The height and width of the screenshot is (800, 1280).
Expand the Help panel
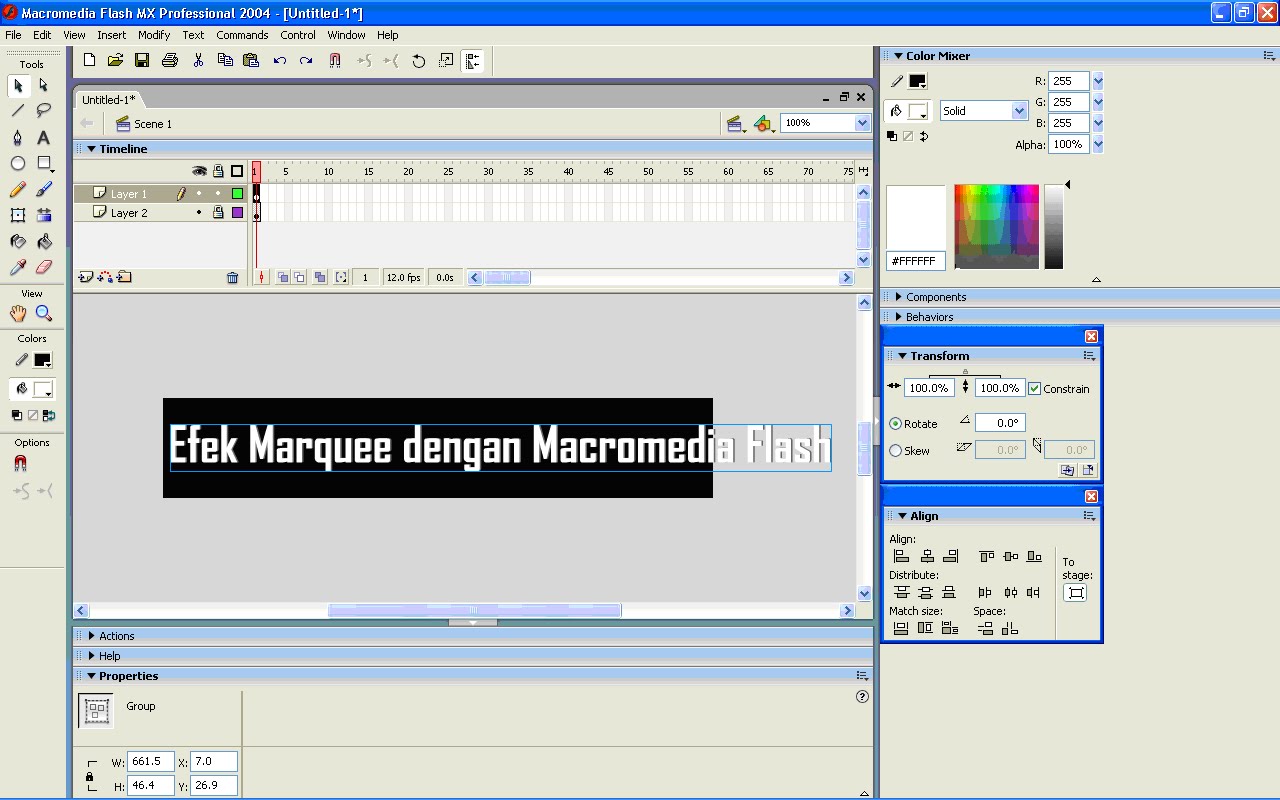tap(92, 656)
